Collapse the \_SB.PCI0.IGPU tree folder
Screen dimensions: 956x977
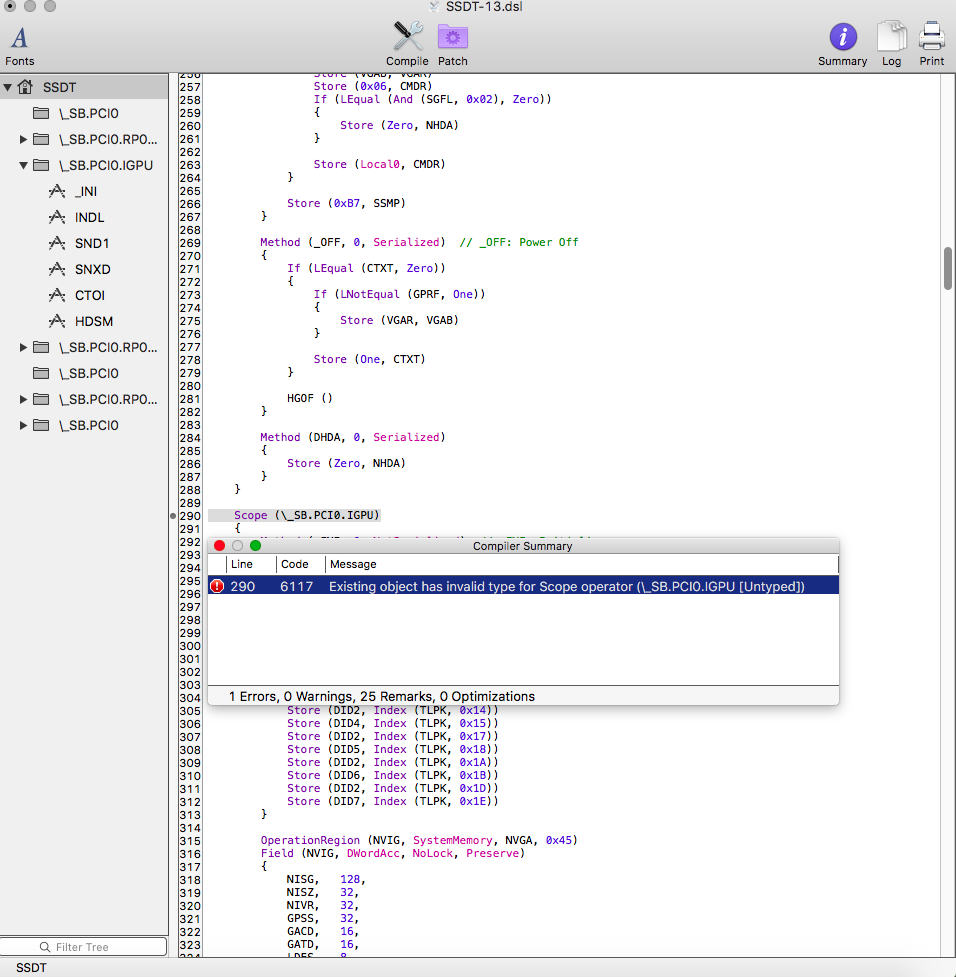pyautogui.click(x=24, y=165)
